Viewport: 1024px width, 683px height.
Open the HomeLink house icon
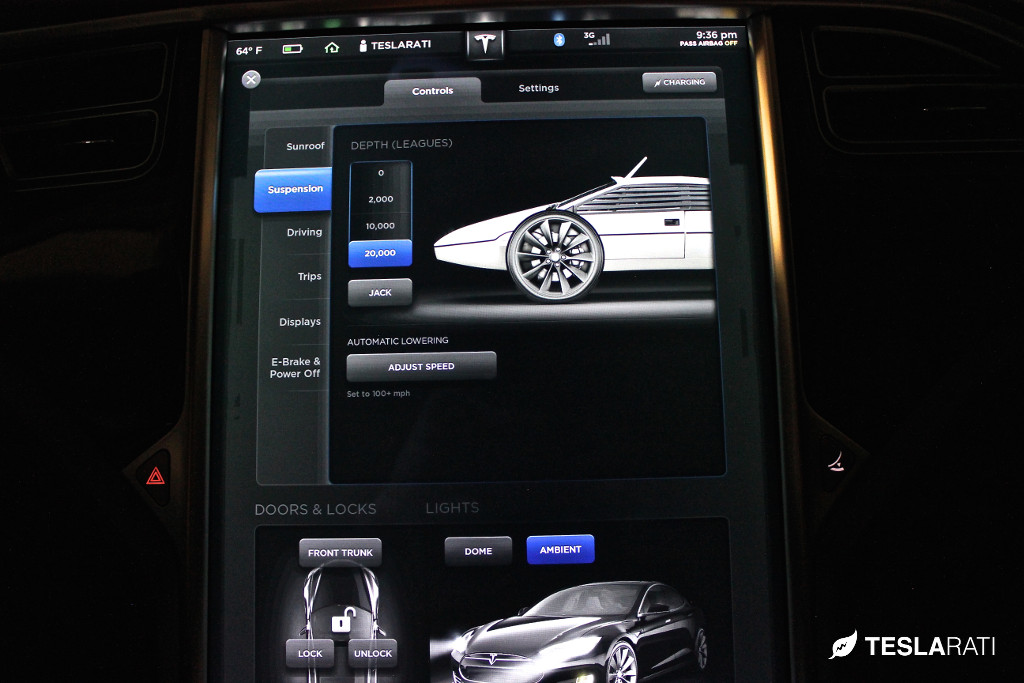point(332,47)
